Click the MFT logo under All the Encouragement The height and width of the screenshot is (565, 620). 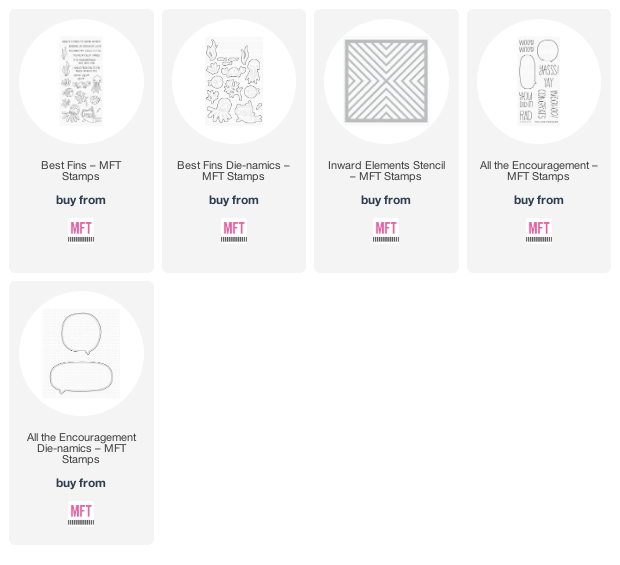[539, 231]
